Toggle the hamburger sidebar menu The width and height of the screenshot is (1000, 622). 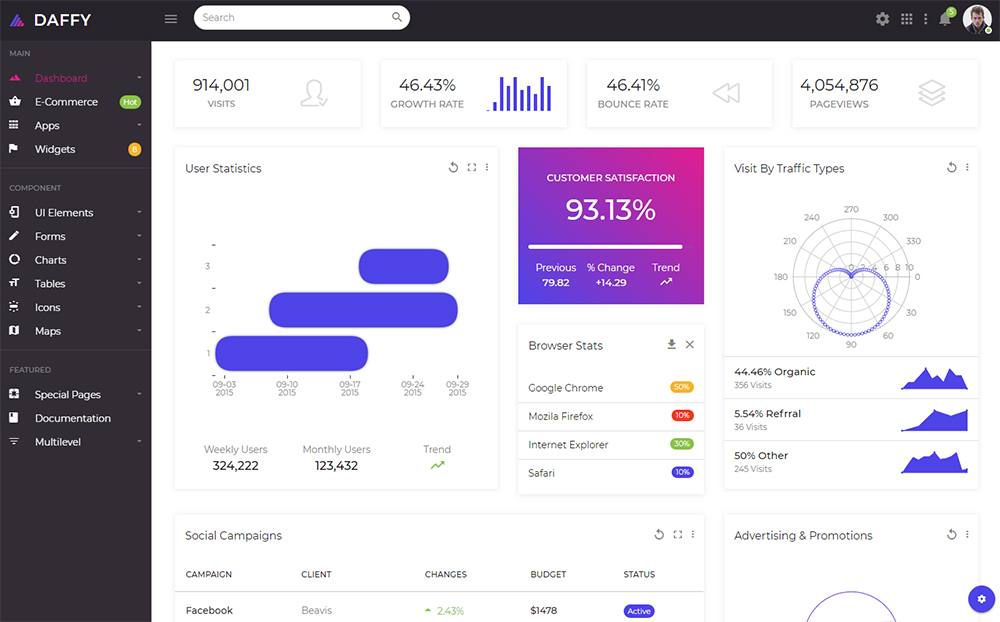pyautogui.click(x=170, y=19)
